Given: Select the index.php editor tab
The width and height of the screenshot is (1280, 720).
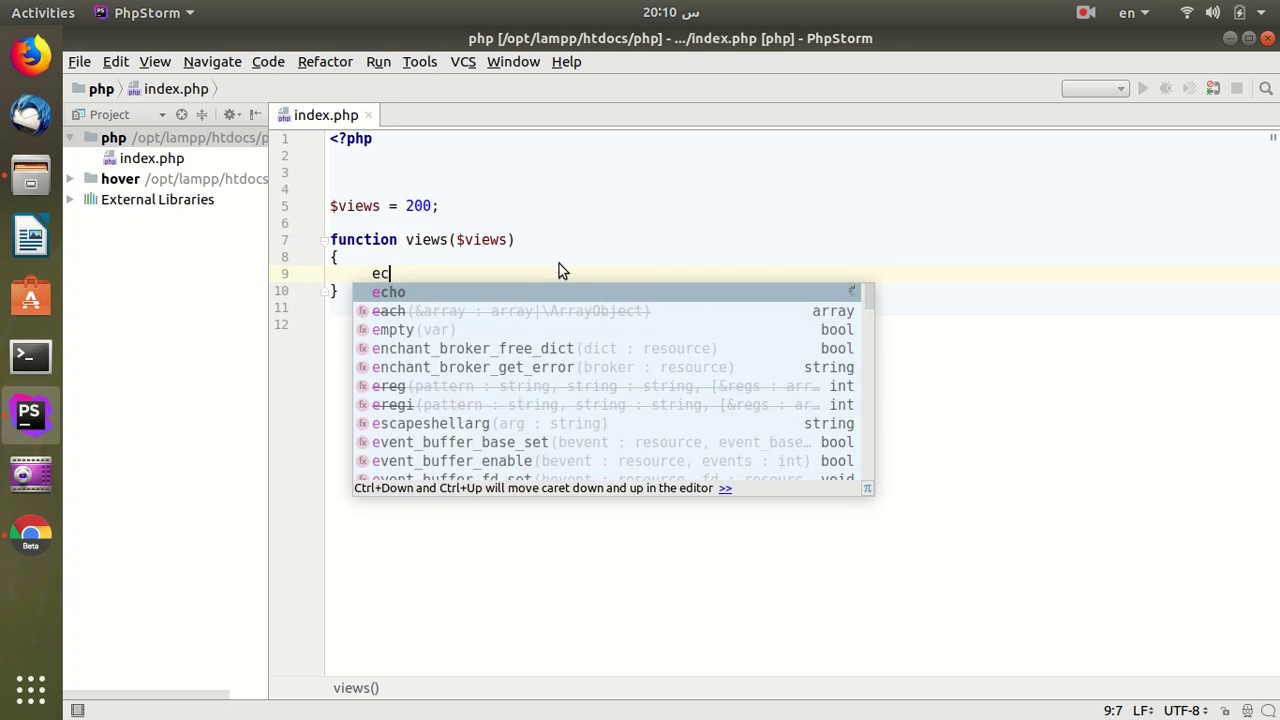Looking at the screenshot, I should point(326,115).
